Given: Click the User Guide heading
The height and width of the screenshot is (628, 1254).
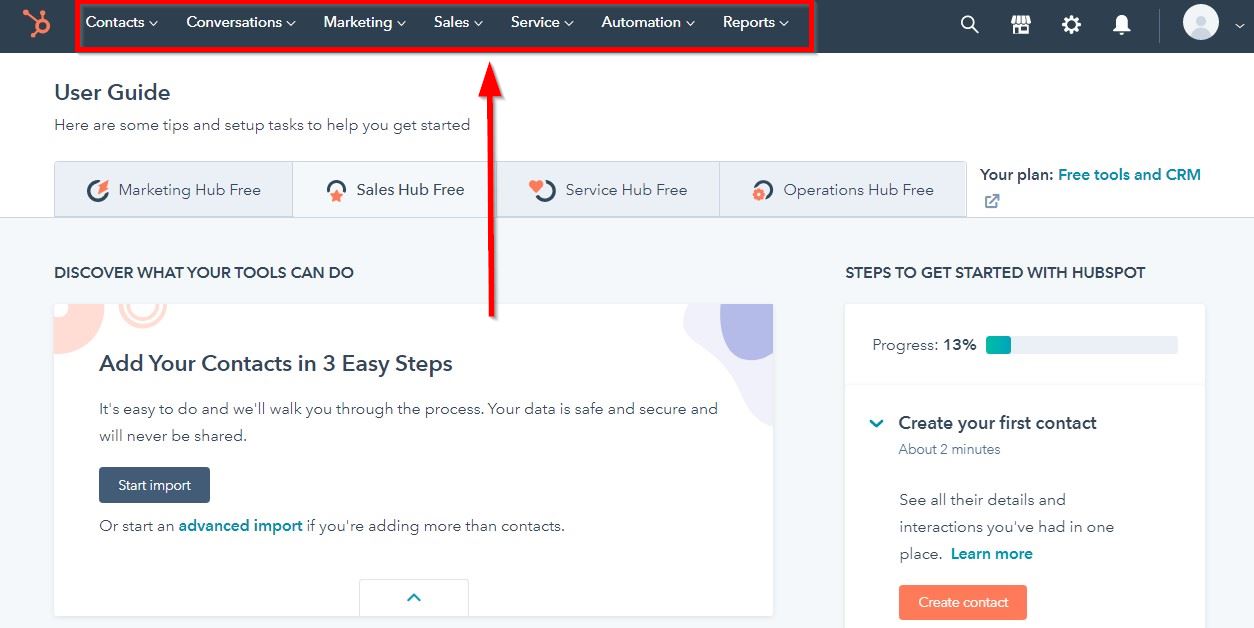Looking at the screenshot, I should pos(112,93).
